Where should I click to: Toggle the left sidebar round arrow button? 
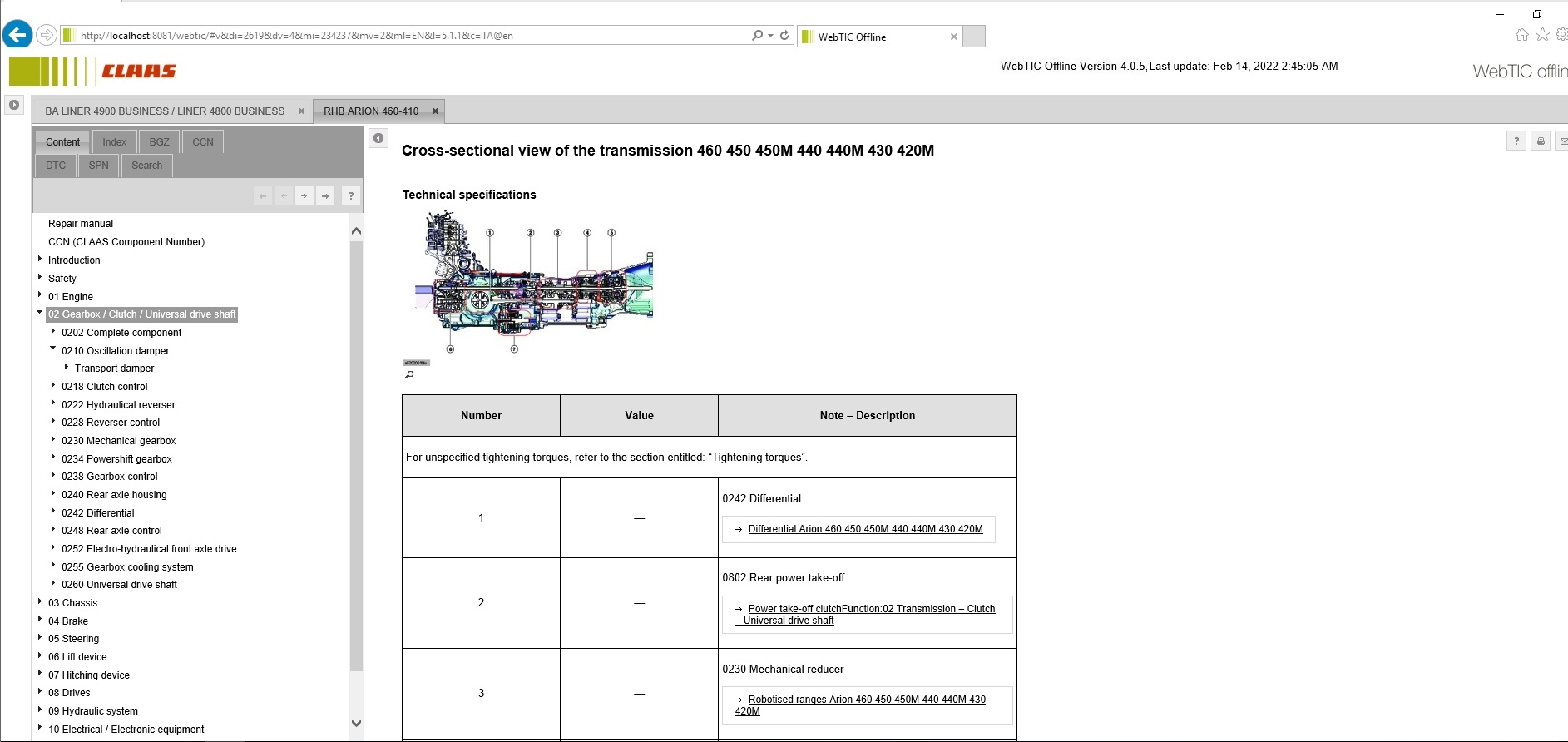[x=14, y=105]
